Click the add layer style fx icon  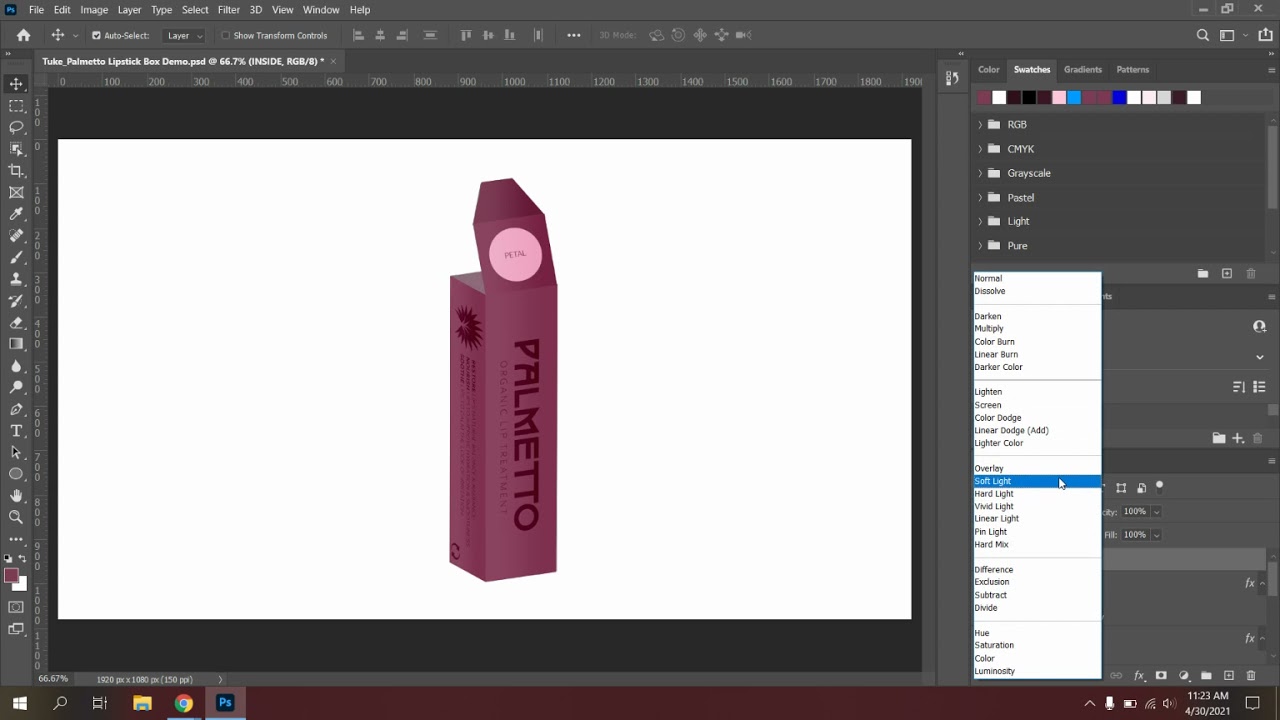[x=1139, y=676]
